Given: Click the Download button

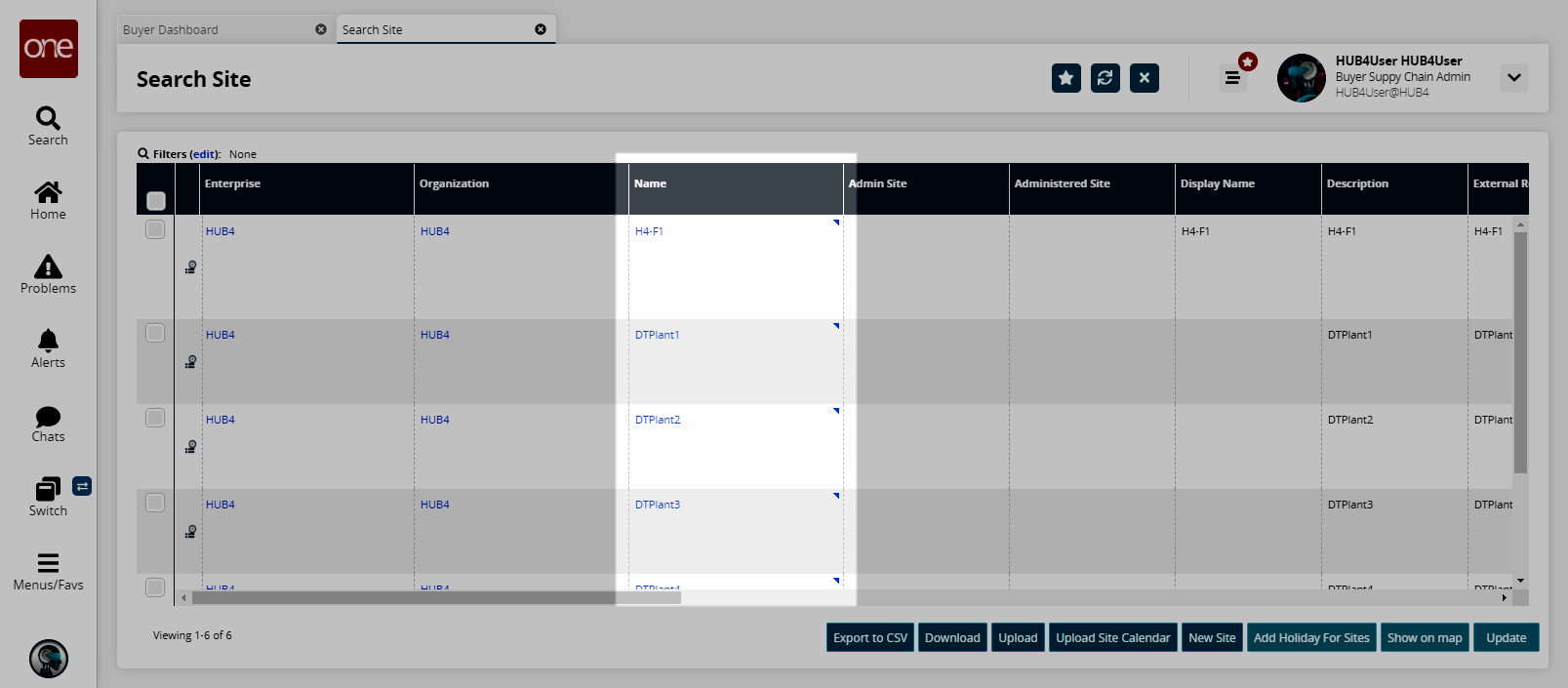Looking at the screenshot, I should tap(952, 637).
